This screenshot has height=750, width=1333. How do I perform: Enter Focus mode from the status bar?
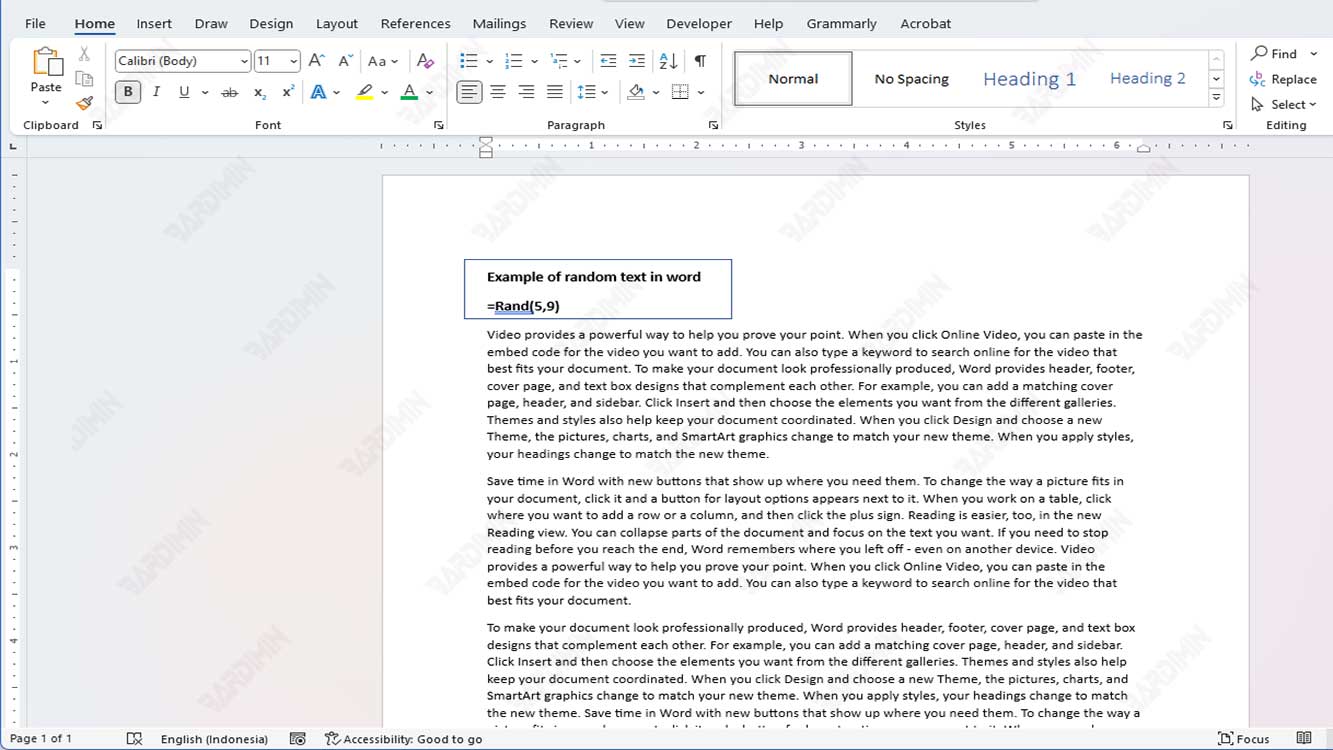(x=1244, y=739)
